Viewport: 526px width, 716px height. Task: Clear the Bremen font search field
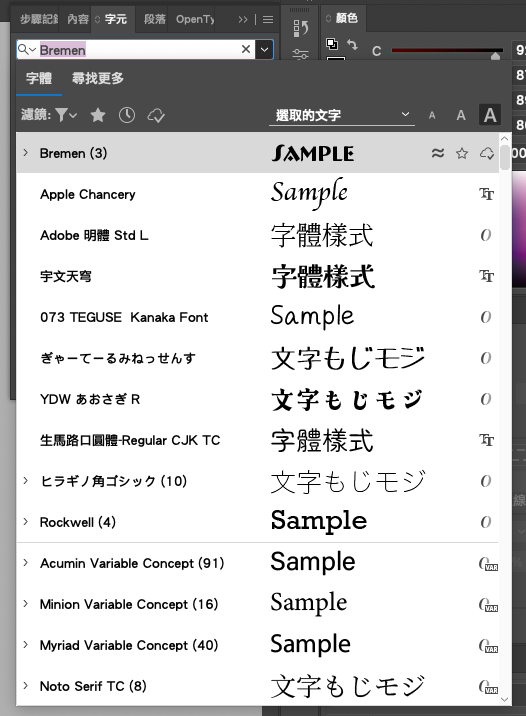pos(246,49)
